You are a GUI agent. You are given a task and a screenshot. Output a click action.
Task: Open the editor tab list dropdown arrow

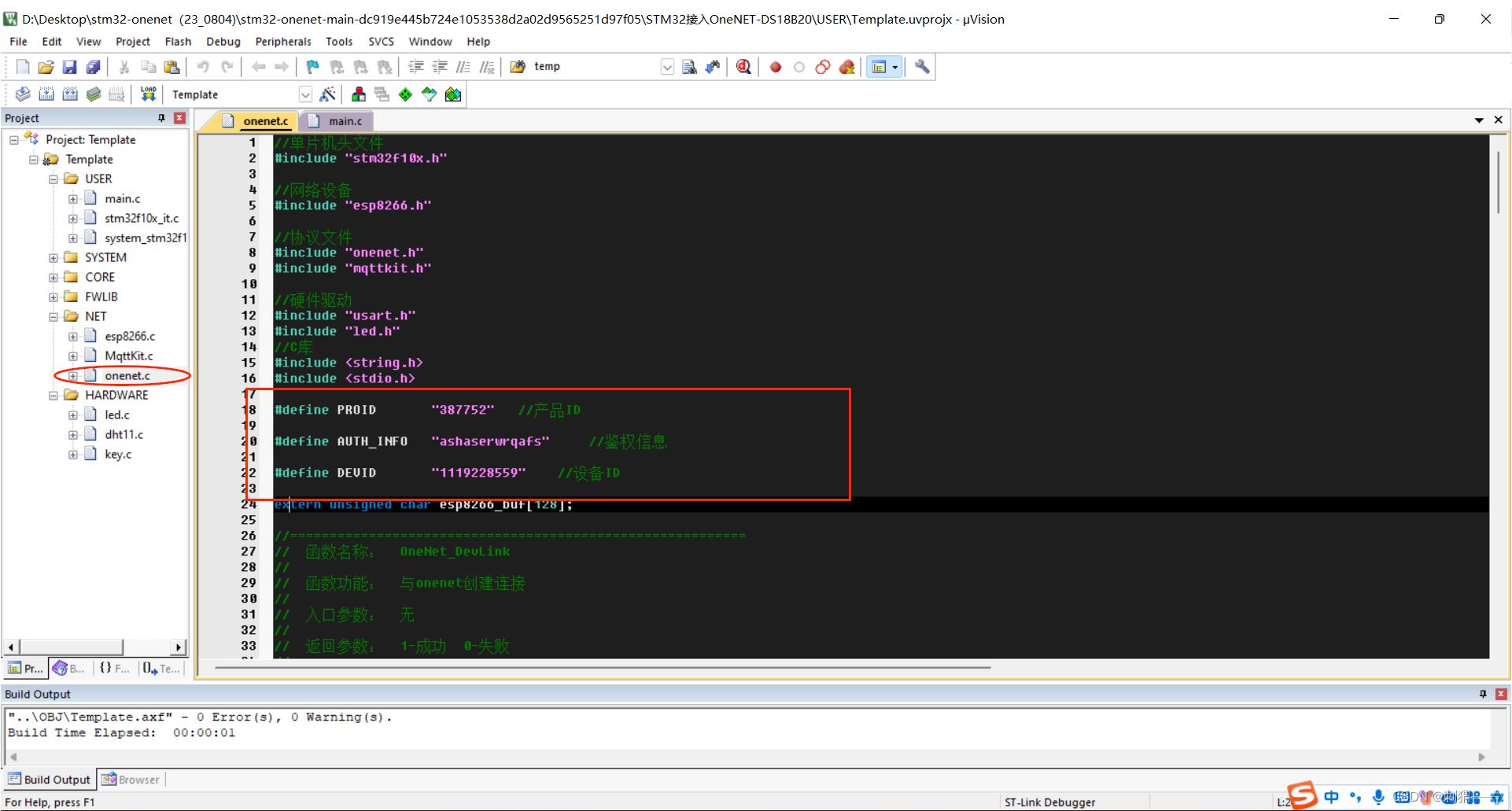1479,120
